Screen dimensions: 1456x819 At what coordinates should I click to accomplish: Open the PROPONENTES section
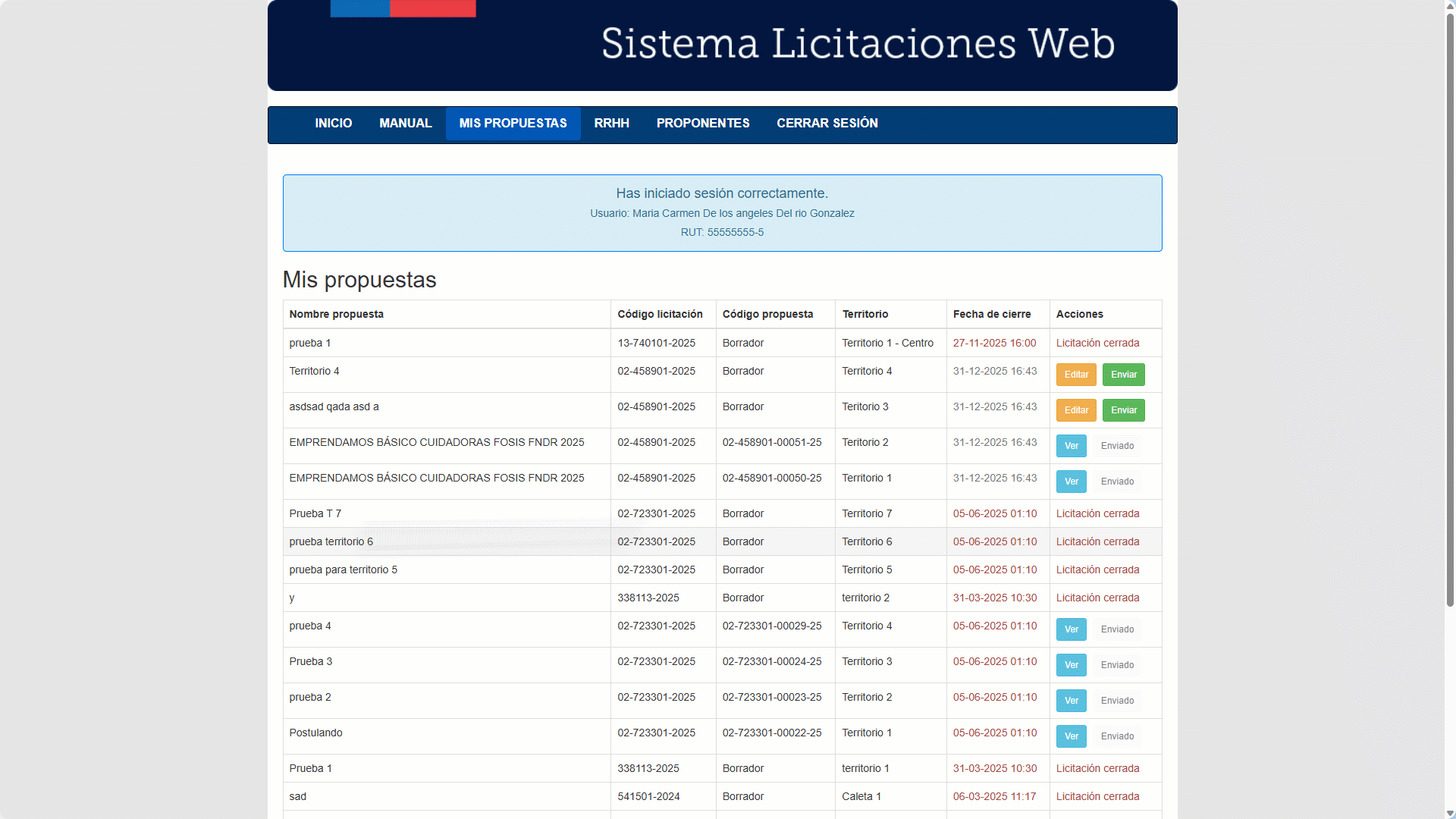click(x=702, y=123)
